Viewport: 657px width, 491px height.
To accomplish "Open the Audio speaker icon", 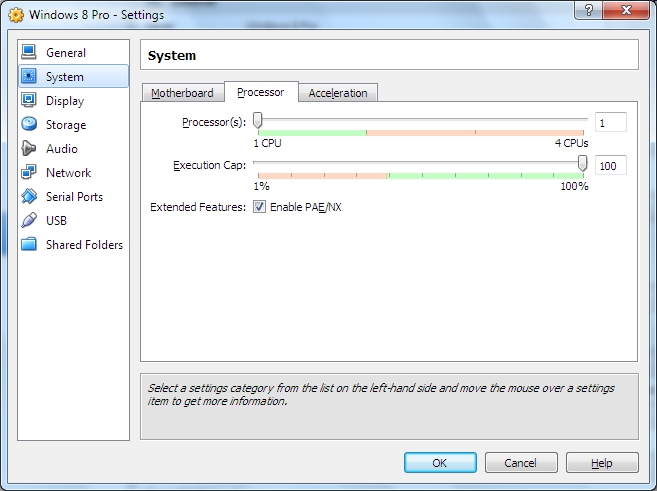I will pyautogui.click(x=29, y=148).
